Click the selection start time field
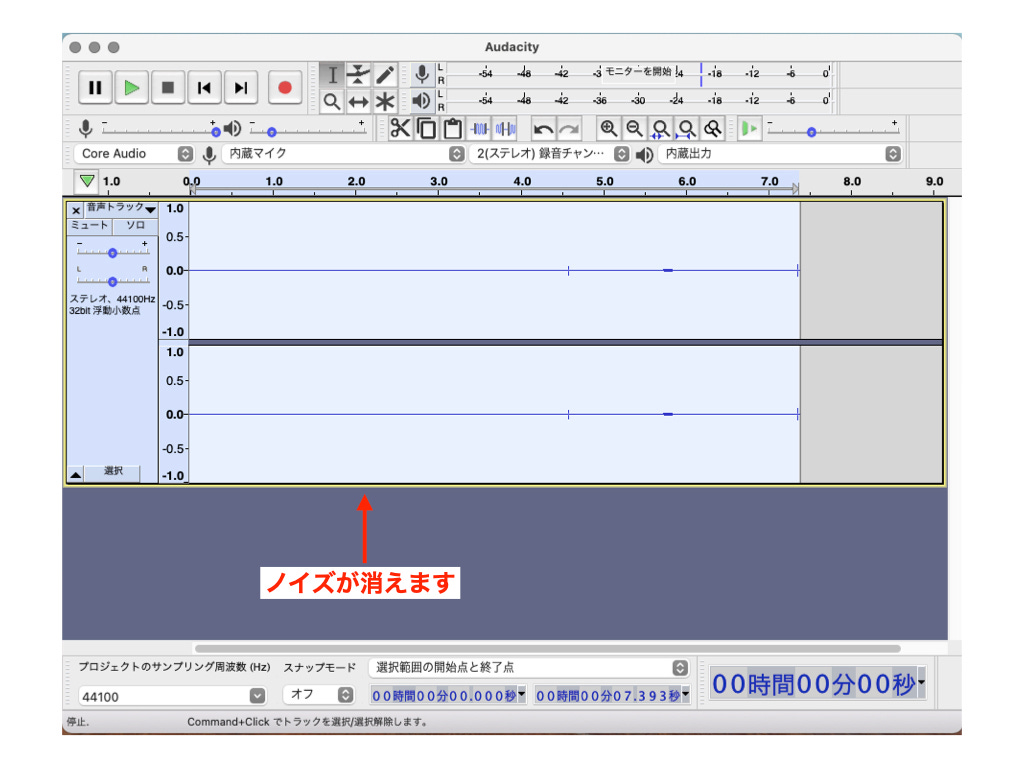The width and height of the screenshot is (1024, 768). click(448, 696)
